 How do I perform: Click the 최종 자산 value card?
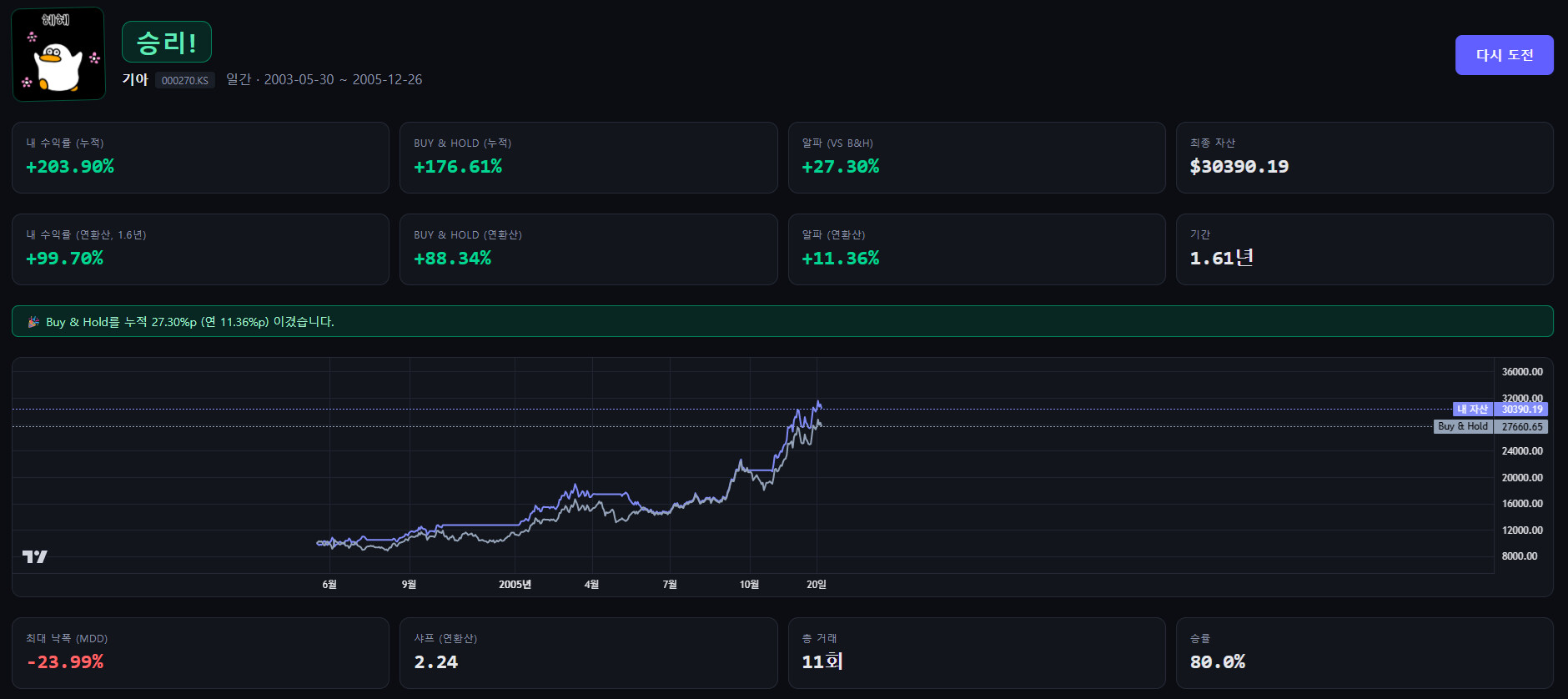pyautogui.click(x=1364, y=158)
